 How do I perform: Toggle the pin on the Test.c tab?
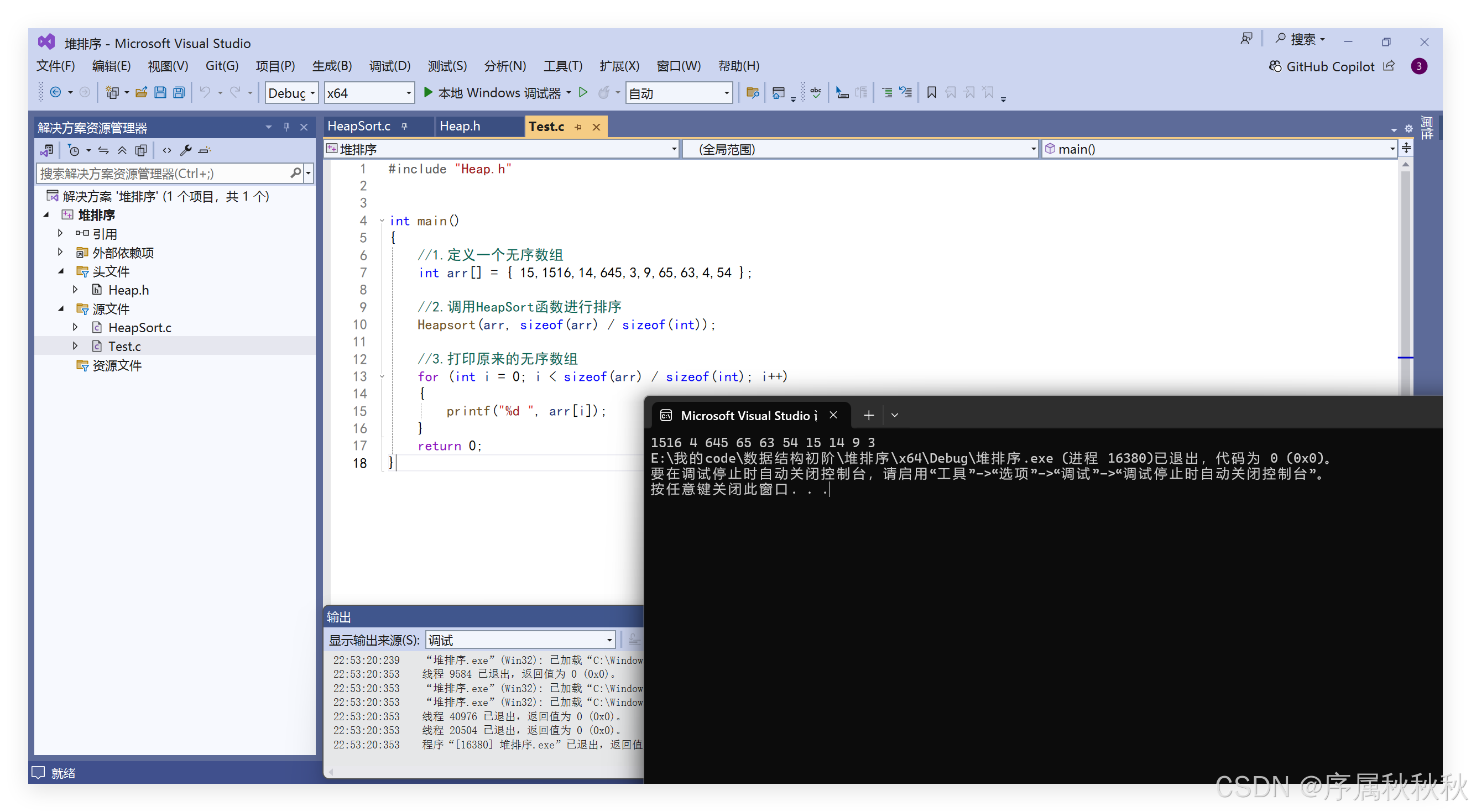(x=578, y=127)
